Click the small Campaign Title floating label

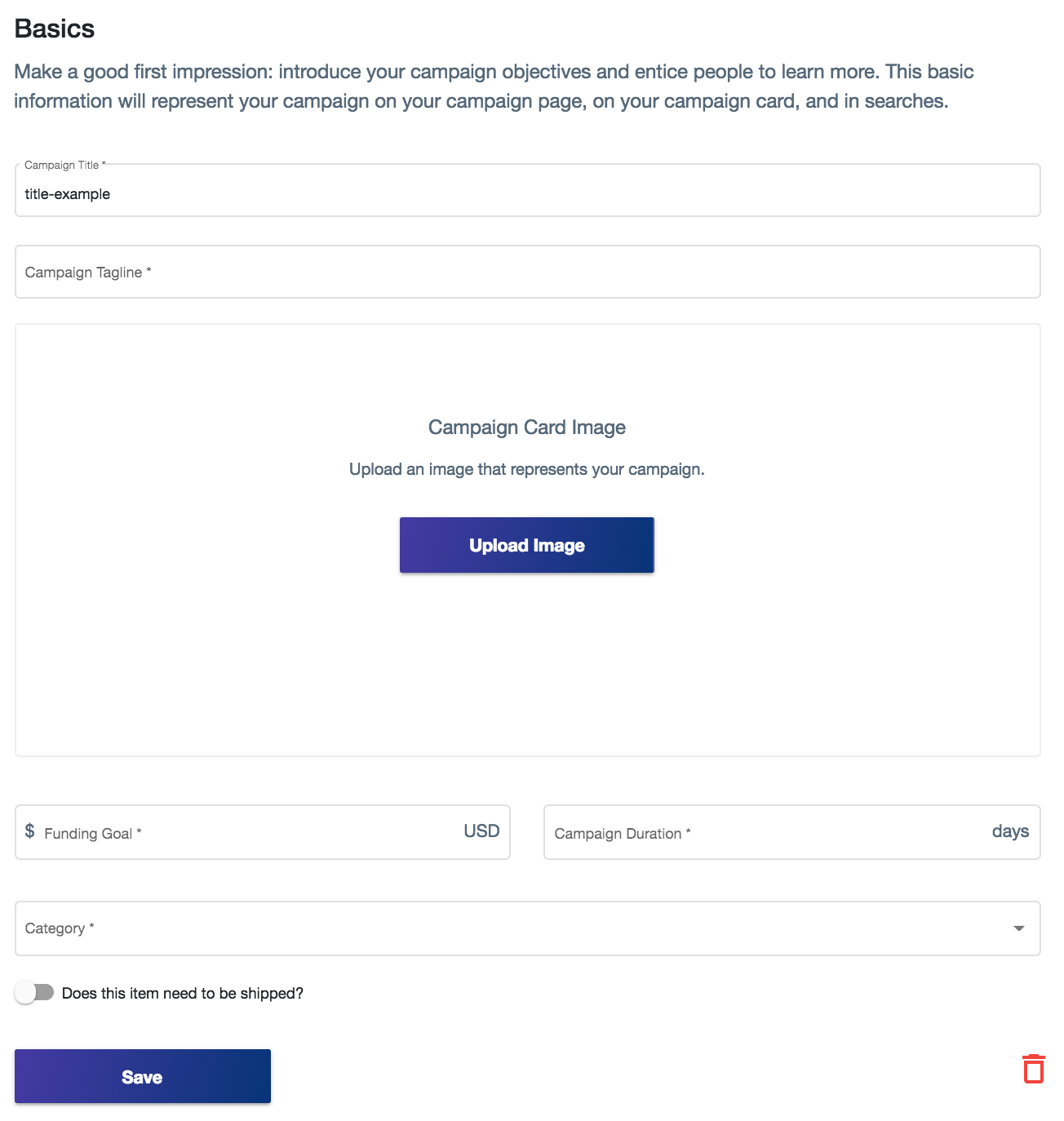[x=62, y=165]
